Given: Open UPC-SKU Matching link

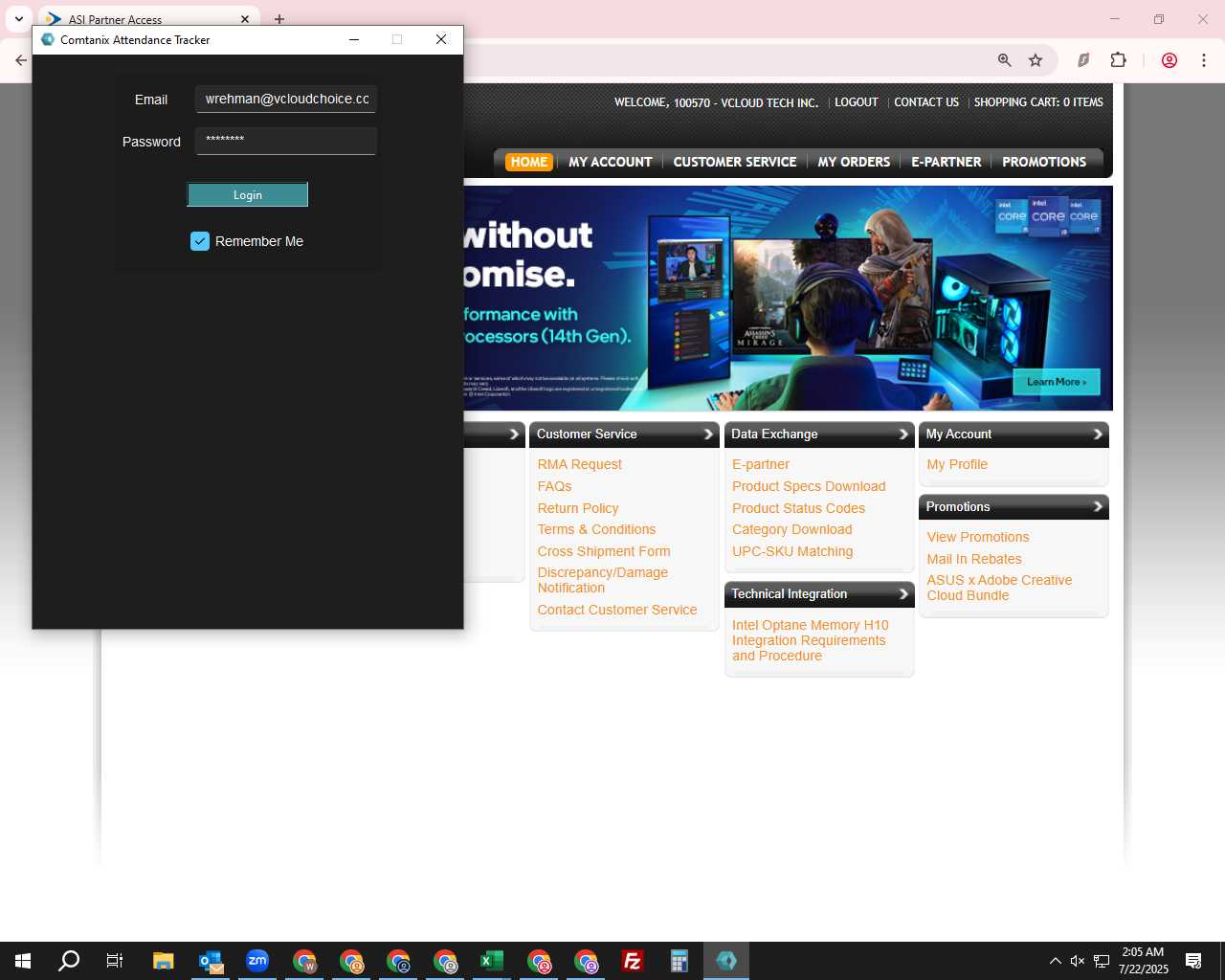Looking at the screenshot, I should (792, 551).
